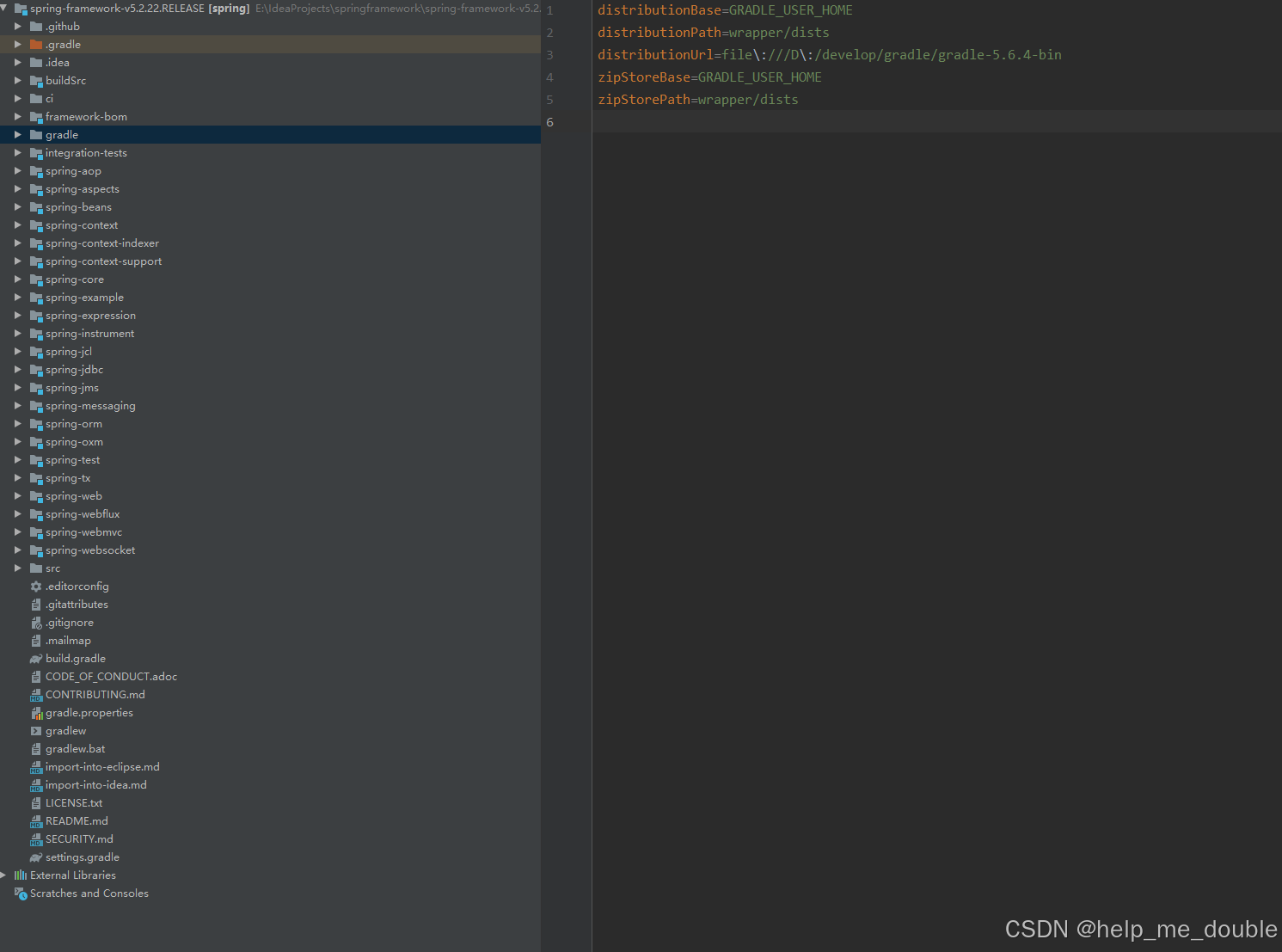Expand the .idea folder arrow
Image resolution: width=1282 pixels, height=952 pixels.
[17, 63]
